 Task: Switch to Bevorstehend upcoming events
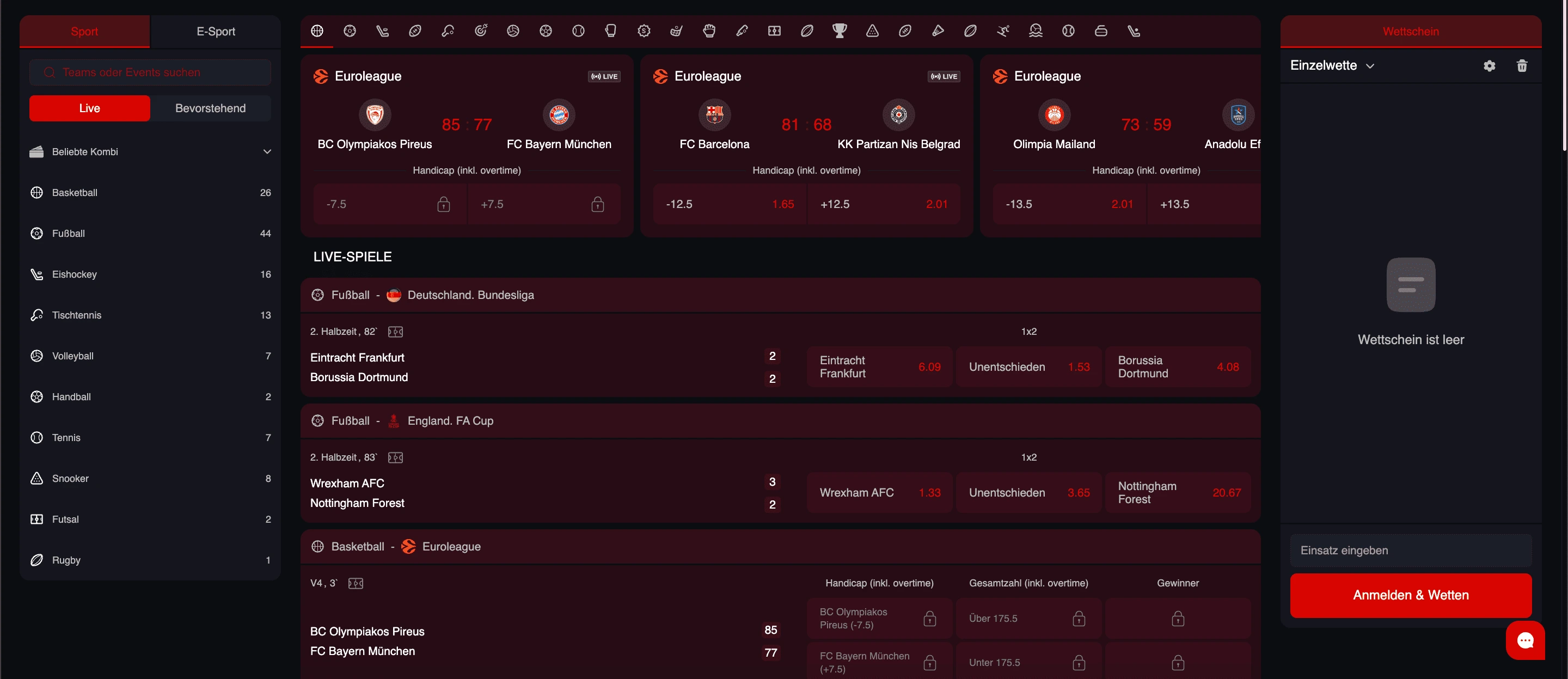pos(210,108)
